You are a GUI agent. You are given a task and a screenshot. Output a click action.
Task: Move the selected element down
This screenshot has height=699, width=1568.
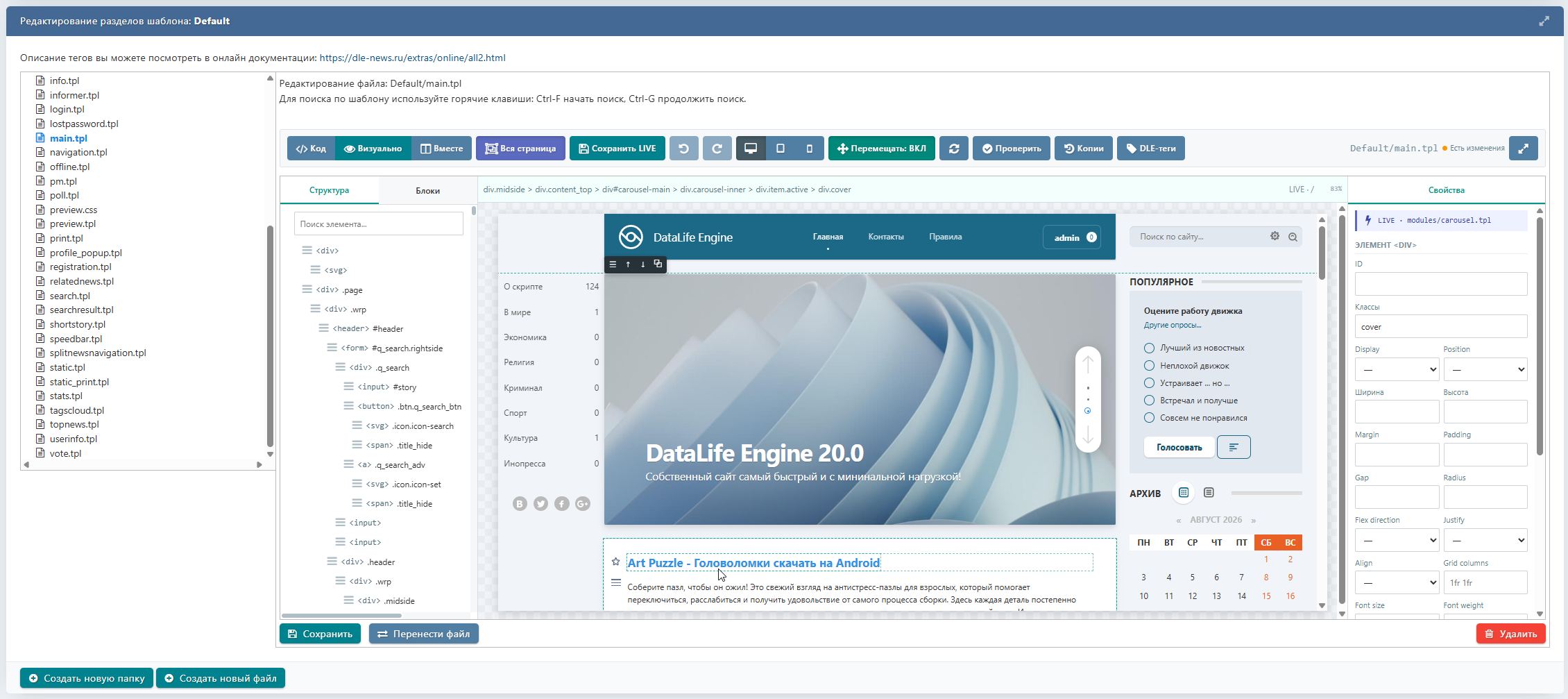643,264
